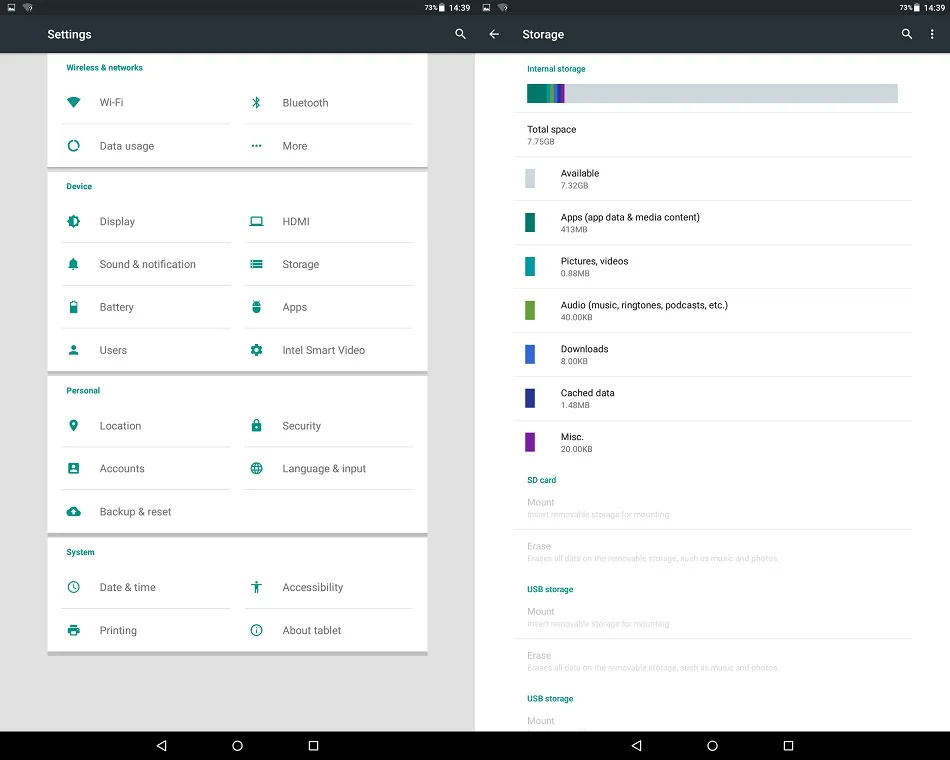Tap Erase under SD card
The width and height of the screenshot is (950, 760).
point(712,552)
